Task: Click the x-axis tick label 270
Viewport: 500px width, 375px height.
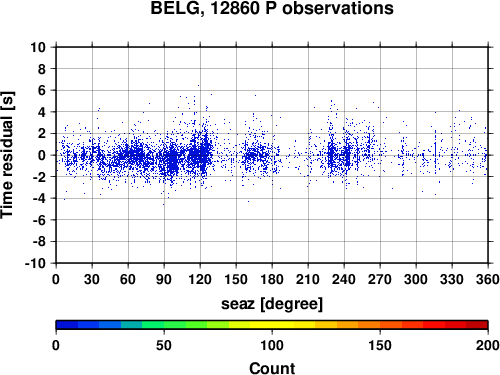Action: (x=380, y=279)
